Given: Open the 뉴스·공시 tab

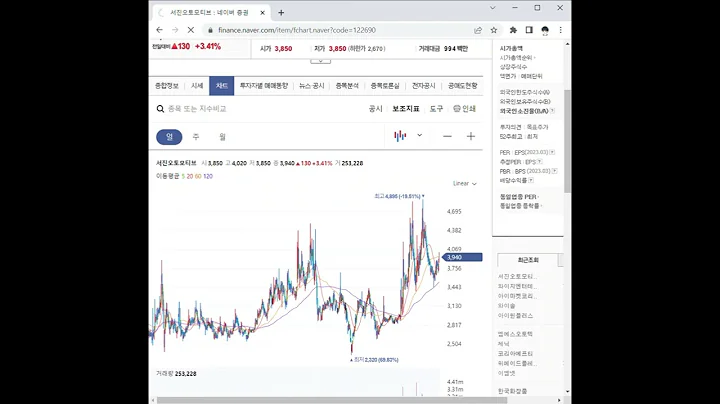Looking at the screenshot, I should [x=311, y=86].
